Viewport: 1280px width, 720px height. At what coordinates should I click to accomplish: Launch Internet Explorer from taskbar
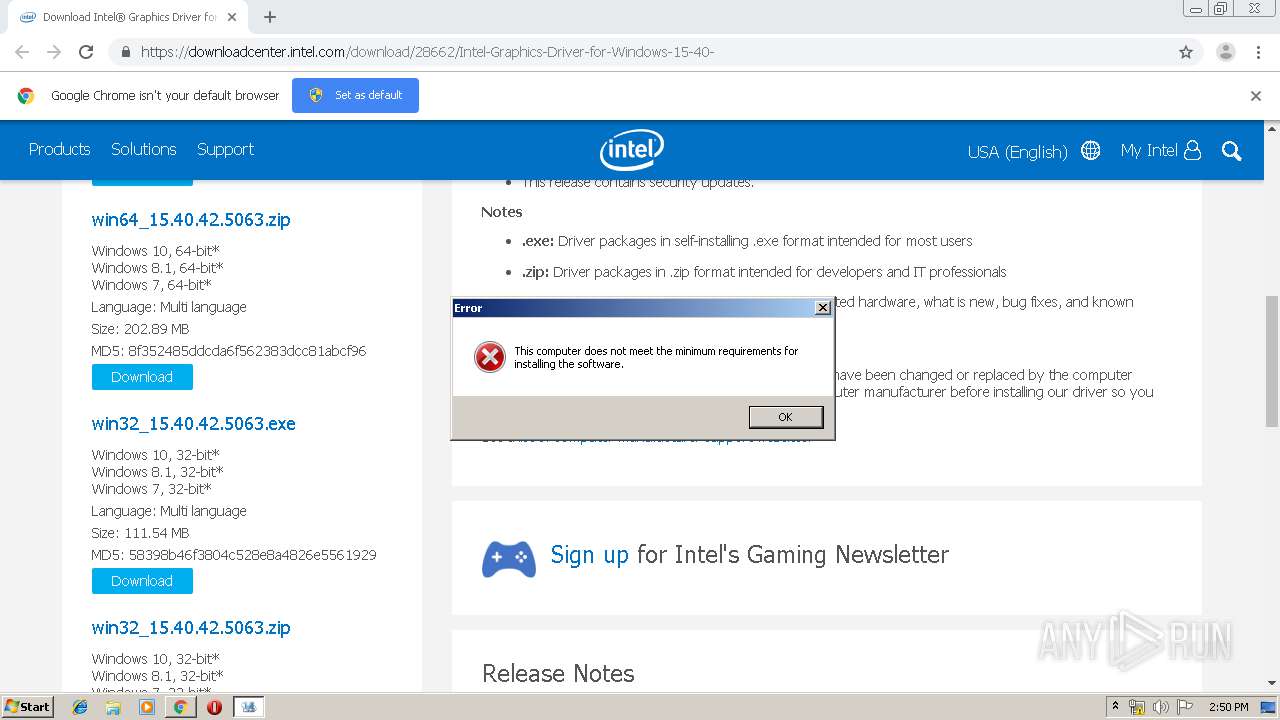pos(80,707)
